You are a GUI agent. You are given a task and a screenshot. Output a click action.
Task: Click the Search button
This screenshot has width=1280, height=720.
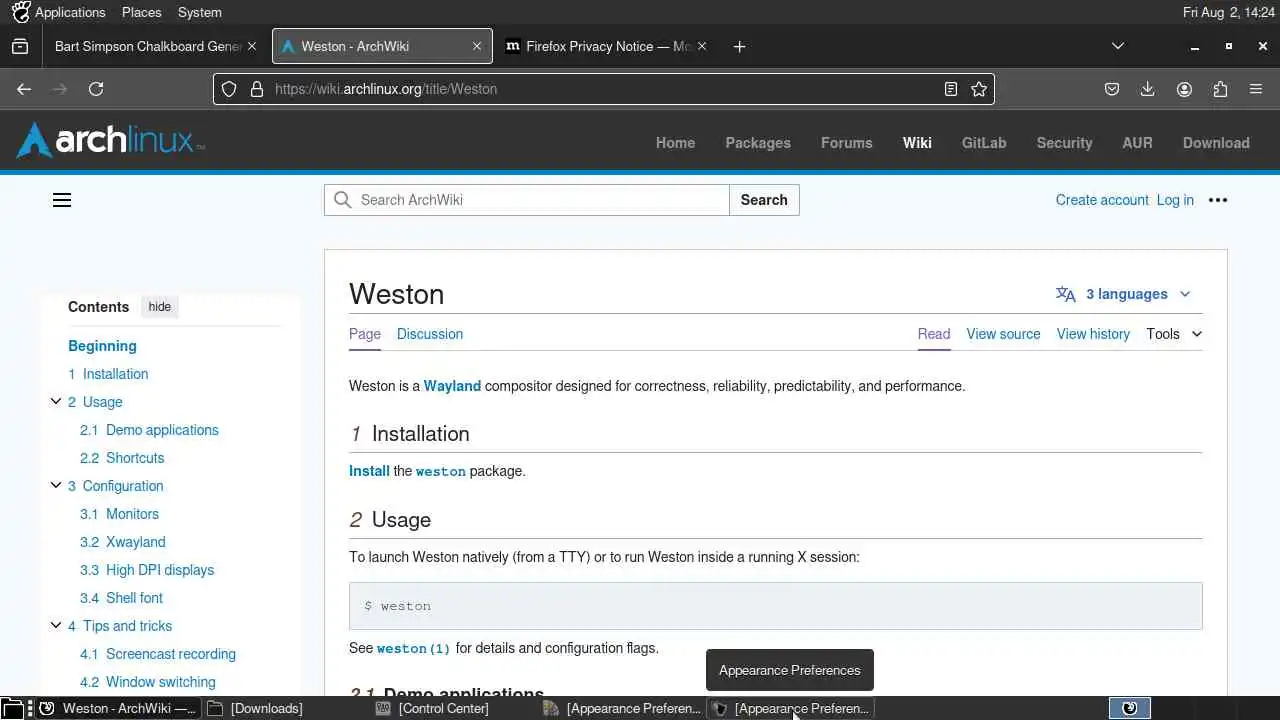pyautogui.click(x=764, y=200)
